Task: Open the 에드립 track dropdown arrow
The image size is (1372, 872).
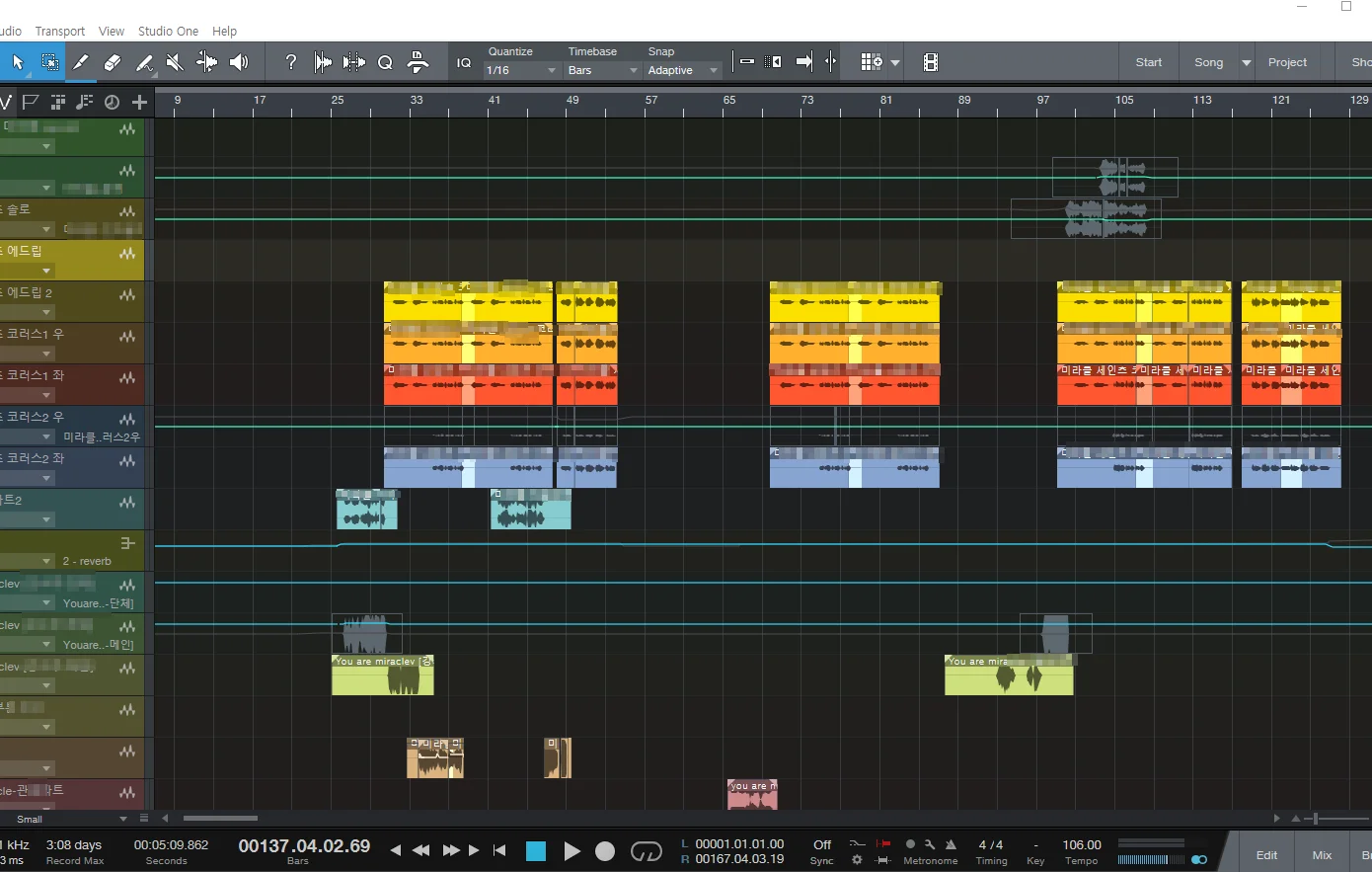Action: (46, 271)
